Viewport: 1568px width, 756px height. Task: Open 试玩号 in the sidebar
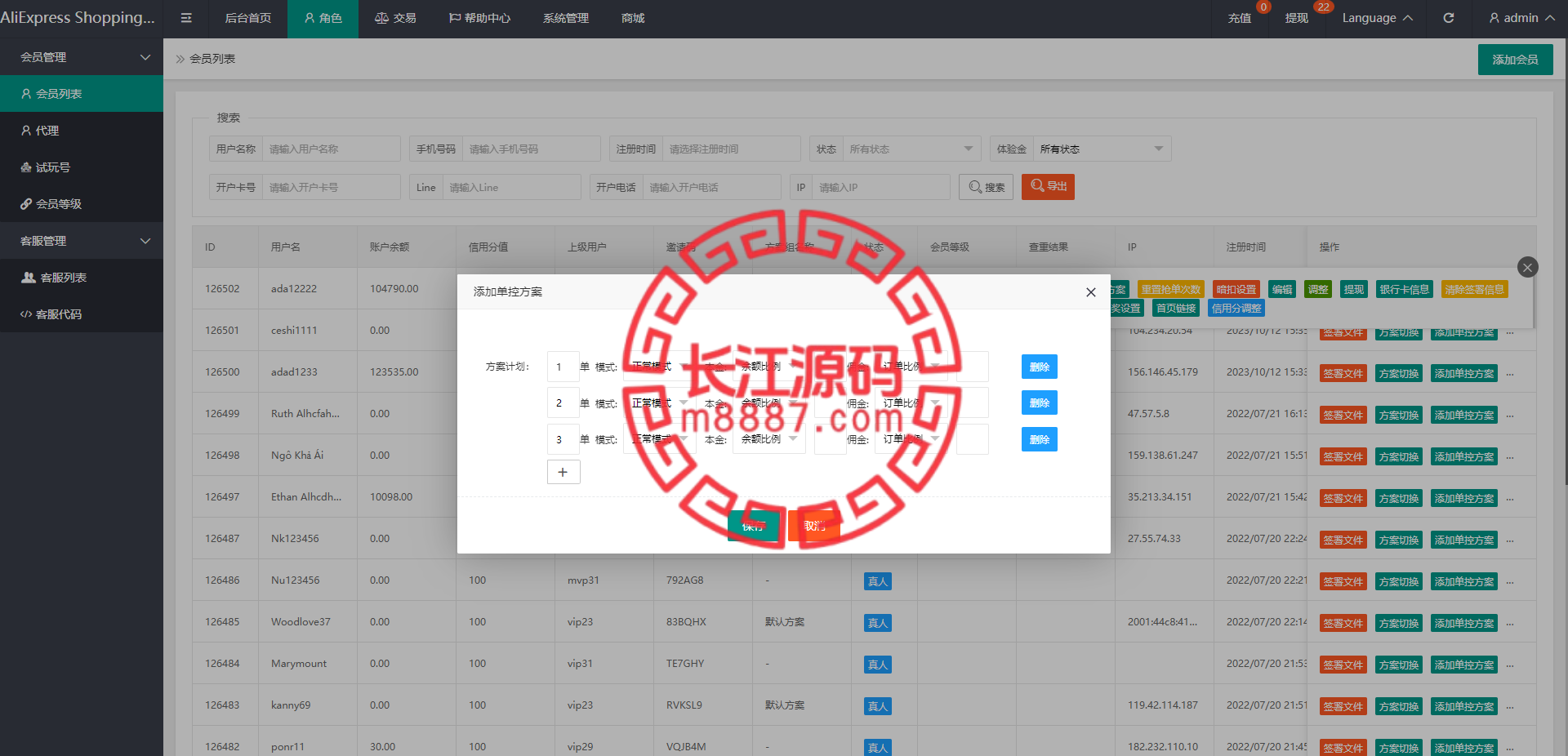[82, 167]
